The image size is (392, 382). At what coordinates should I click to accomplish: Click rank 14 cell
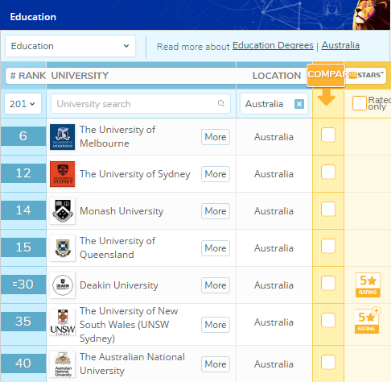[23, 210]
